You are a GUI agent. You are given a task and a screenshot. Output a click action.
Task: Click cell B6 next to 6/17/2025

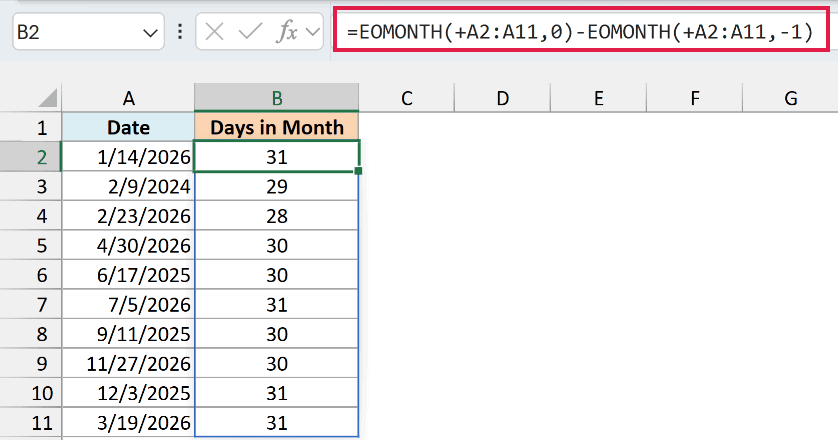(x=276, y=275)
